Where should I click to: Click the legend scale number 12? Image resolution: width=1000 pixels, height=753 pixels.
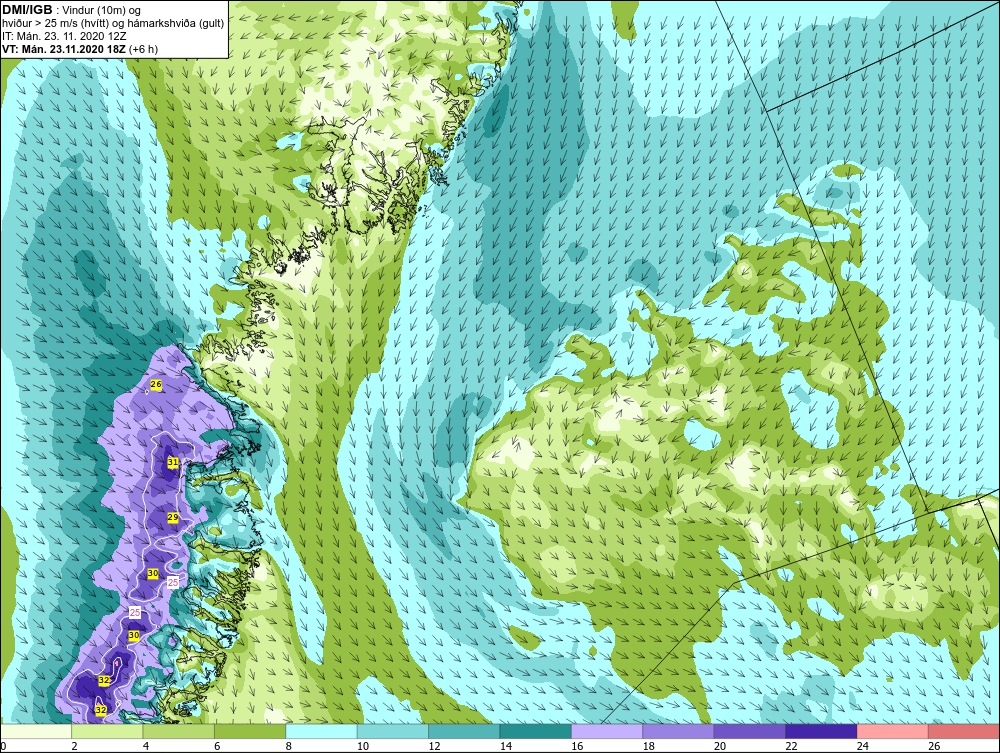click(434, 746)
